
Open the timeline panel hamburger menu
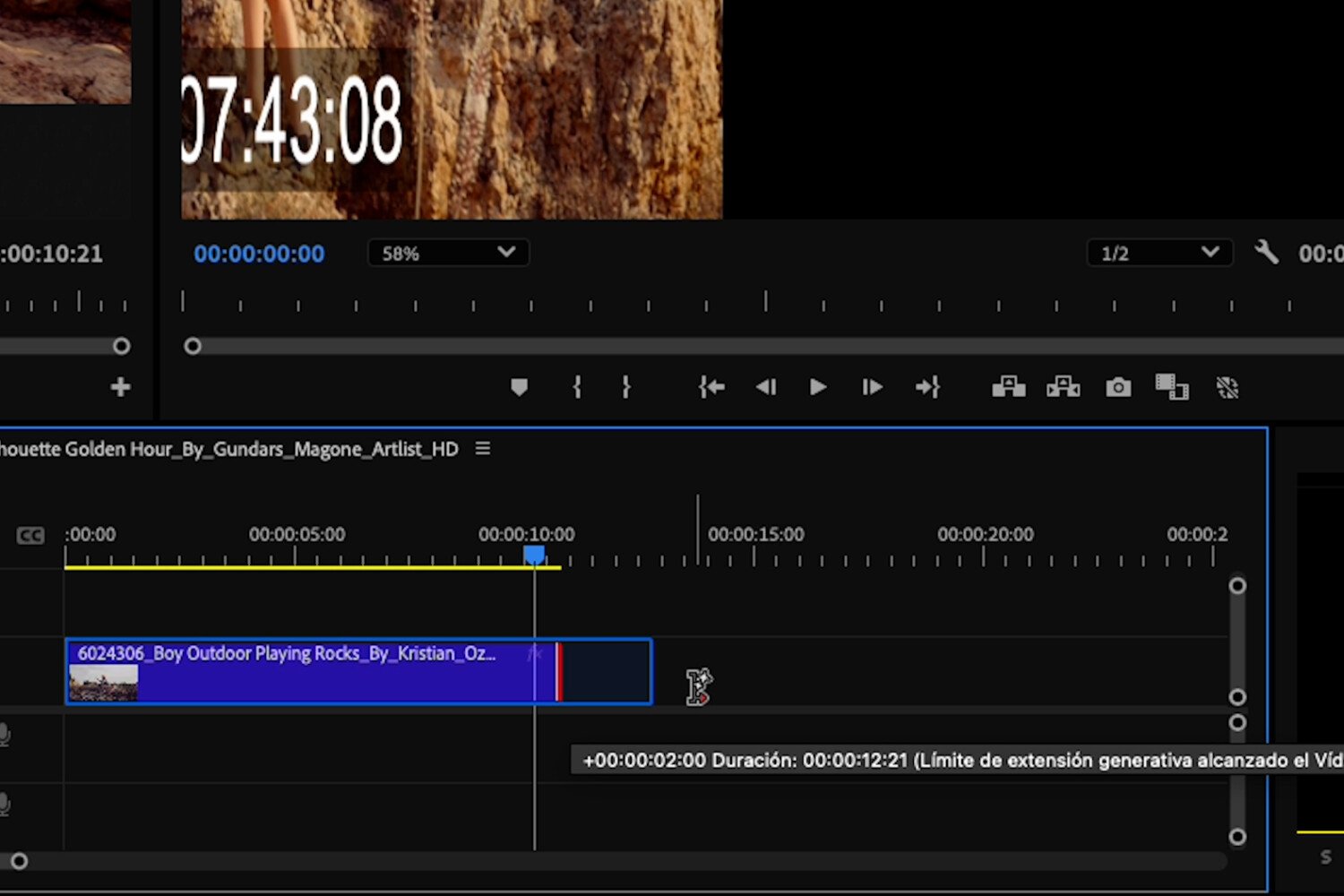(482, 448)
